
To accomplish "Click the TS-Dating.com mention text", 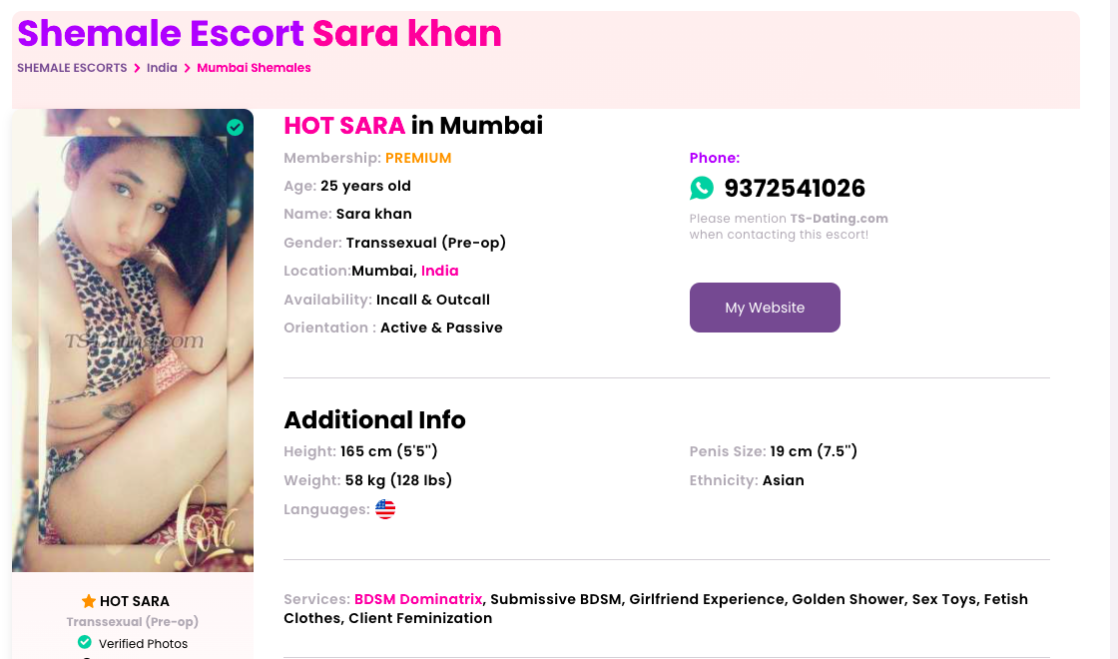I will 839,218.
